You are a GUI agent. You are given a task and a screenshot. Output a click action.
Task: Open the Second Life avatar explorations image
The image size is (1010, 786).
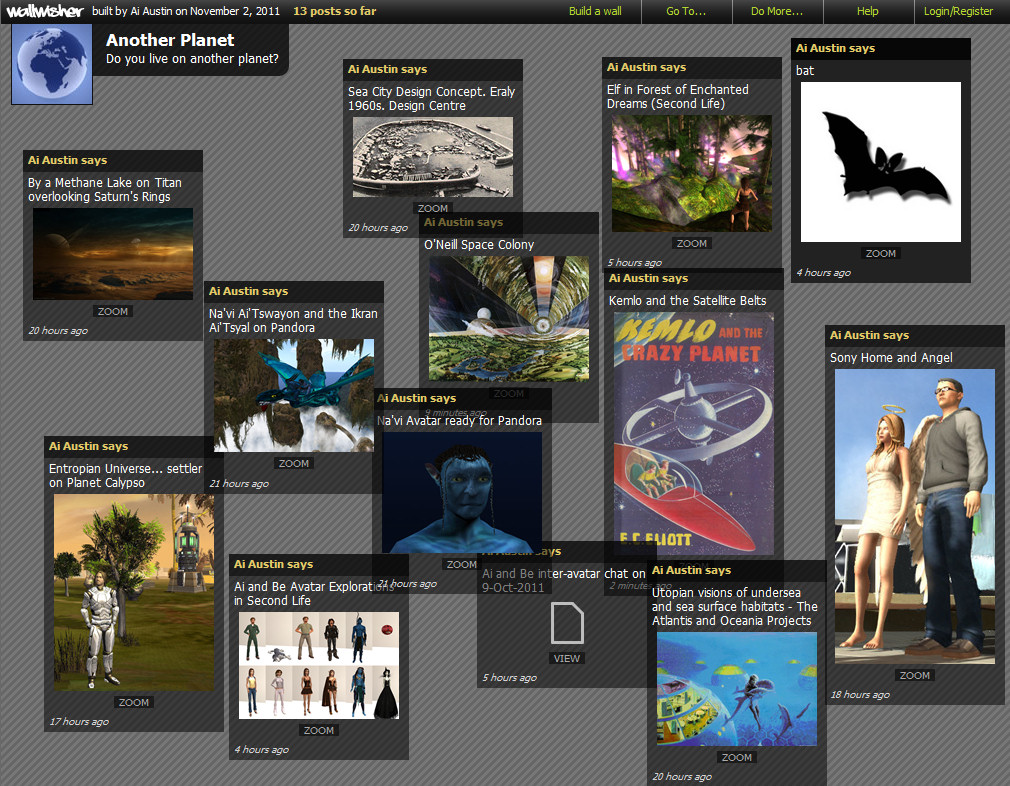tap(318, 665)
